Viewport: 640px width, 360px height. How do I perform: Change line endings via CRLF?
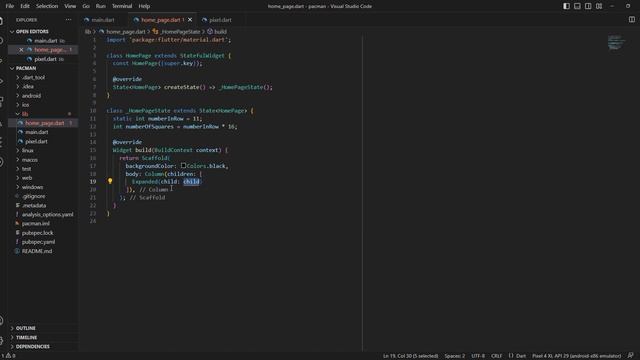click(497, 356)
